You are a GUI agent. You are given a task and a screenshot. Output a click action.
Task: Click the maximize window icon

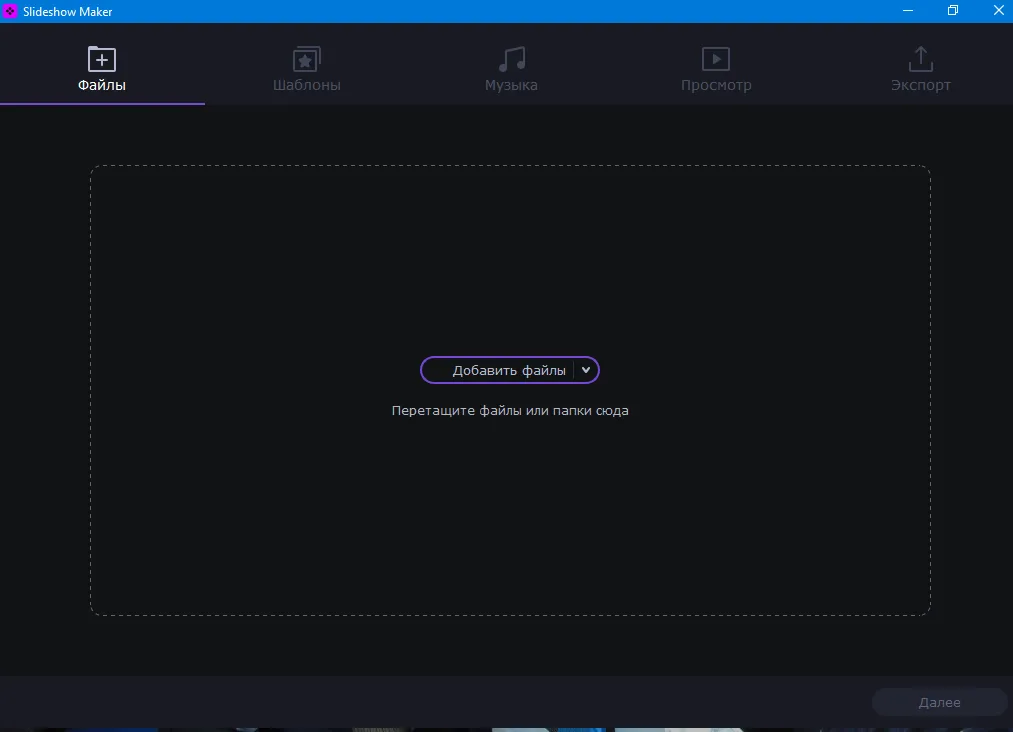tap(952, 11)
